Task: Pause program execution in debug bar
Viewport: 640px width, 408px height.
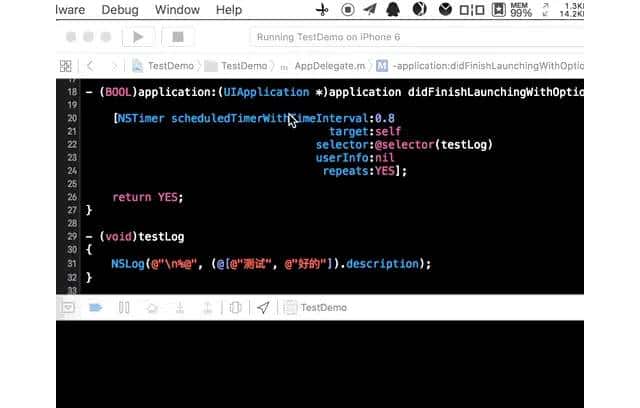Action: [x=124, y=308]
